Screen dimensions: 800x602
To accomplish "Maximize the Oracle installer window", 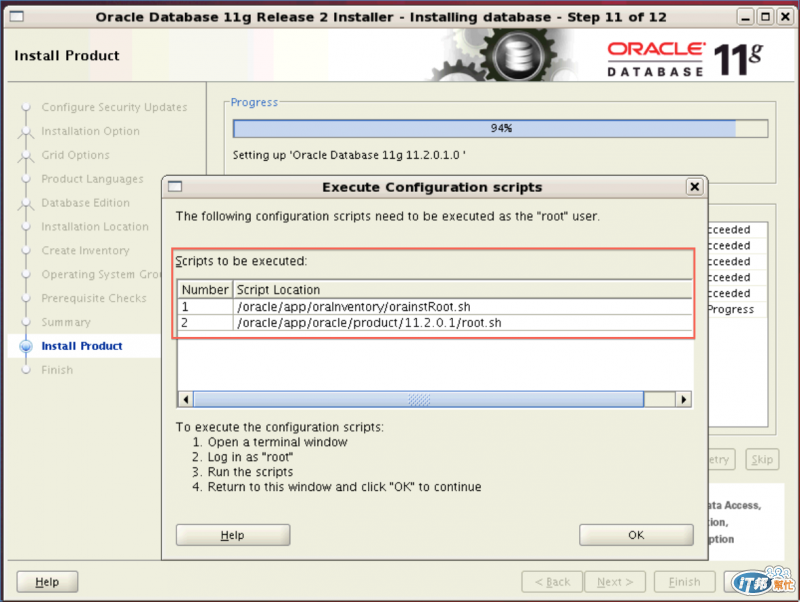I will pos(765,17).
